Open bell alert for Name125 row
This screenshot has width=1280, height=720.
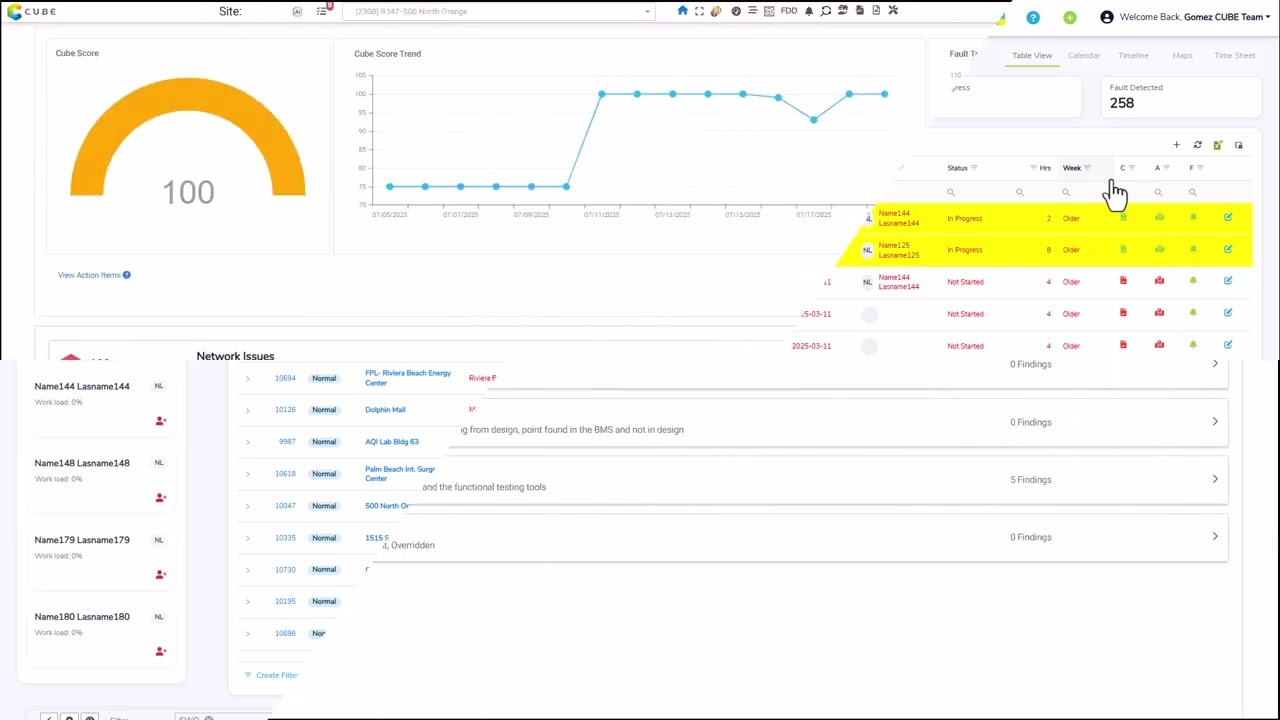pos(1193,249)
